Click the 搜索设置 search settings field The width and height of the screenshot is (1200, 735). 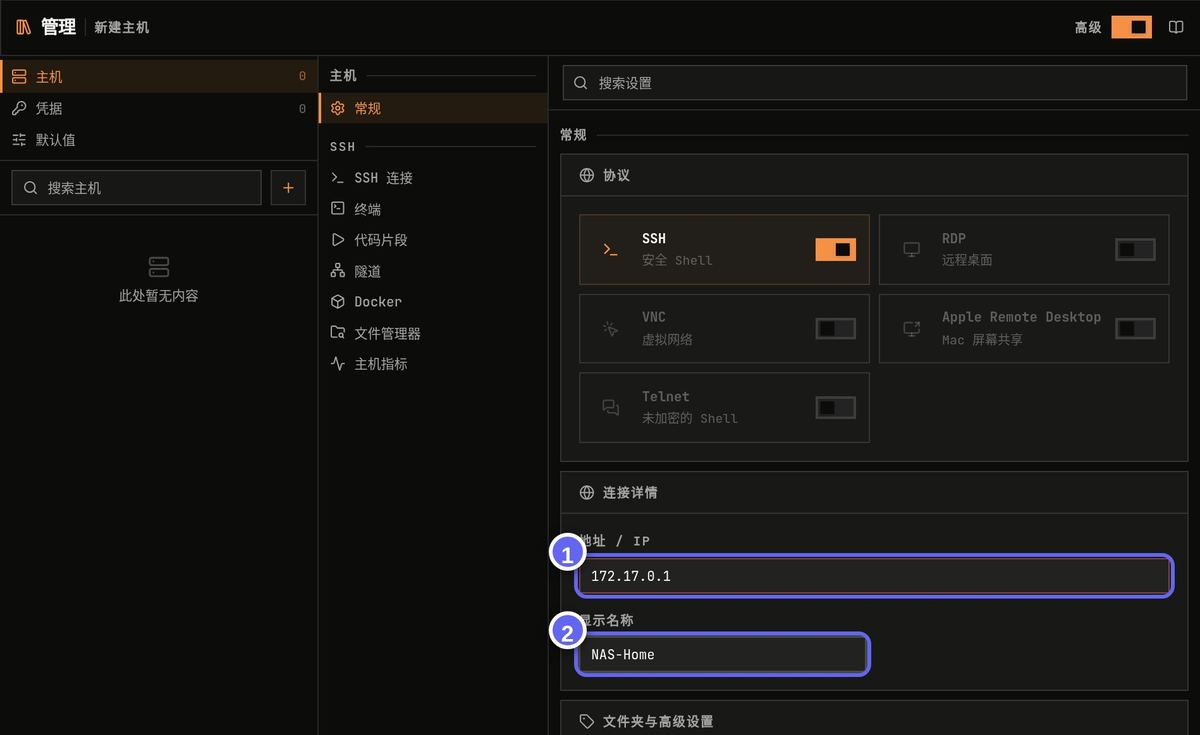(875, 83)
